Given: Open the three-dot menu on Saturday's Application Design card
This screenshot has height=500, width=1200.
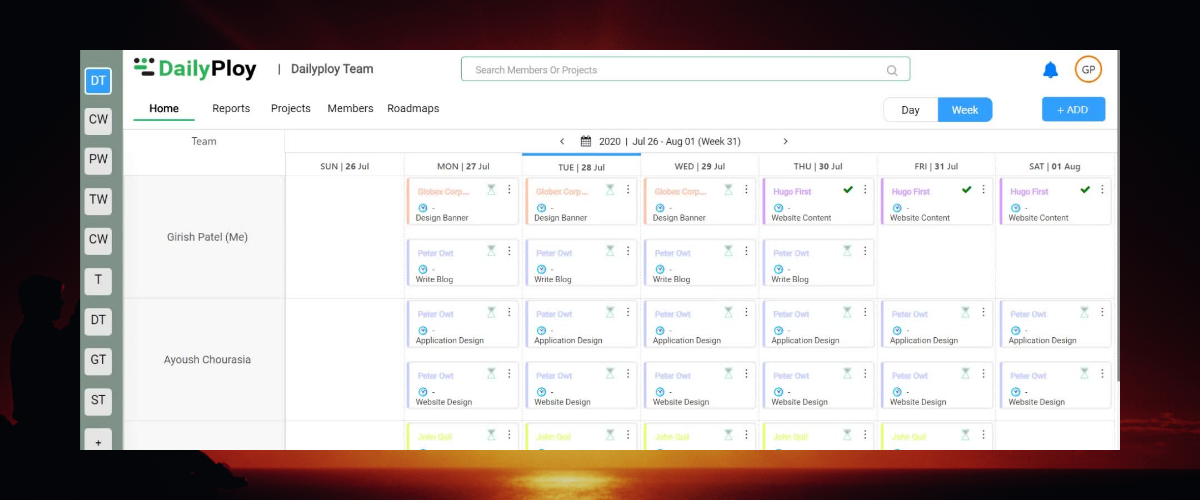Looking at the screenshot, I should point(1102,313).
